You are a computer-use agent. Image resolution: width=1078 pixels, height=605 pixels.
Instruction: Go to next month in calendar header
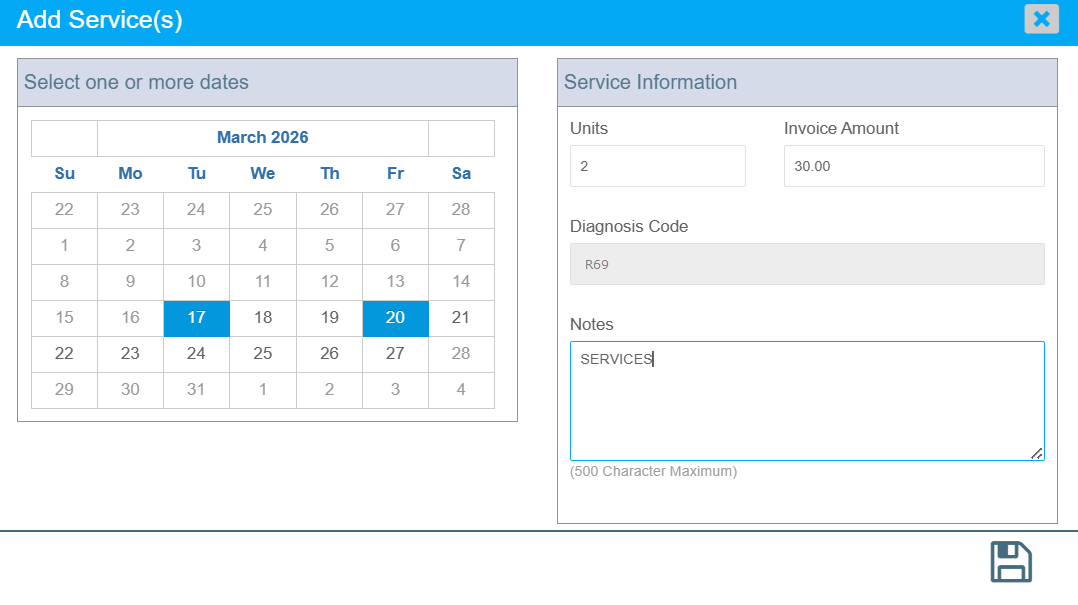(x=461, y=138)
